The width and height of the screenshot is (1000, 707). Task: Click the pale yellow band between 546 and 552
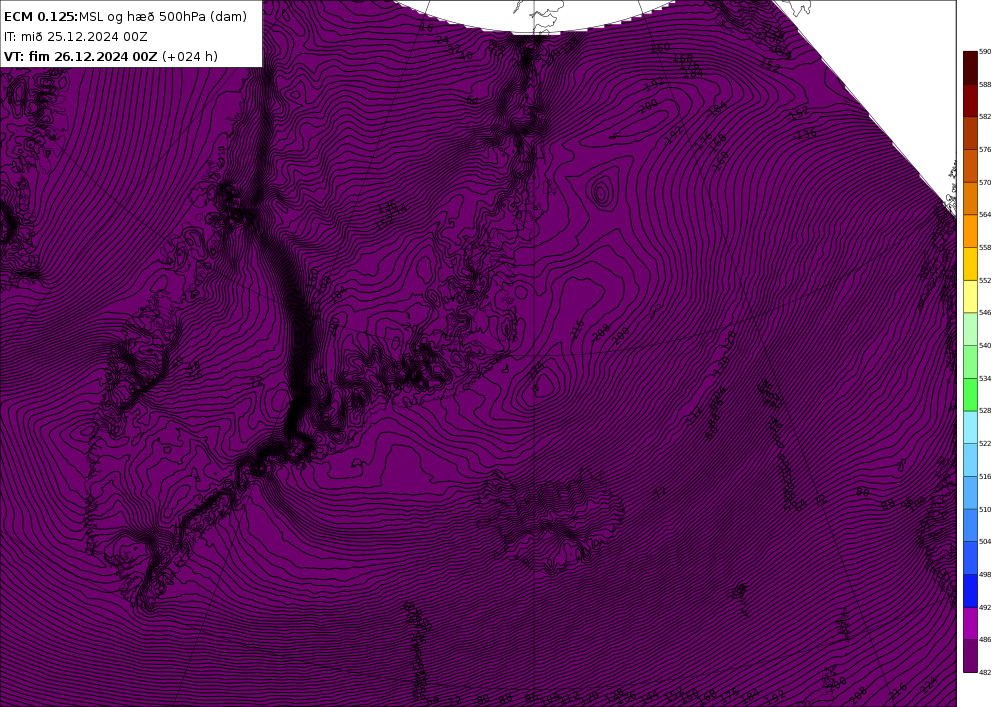click(970, 296)
